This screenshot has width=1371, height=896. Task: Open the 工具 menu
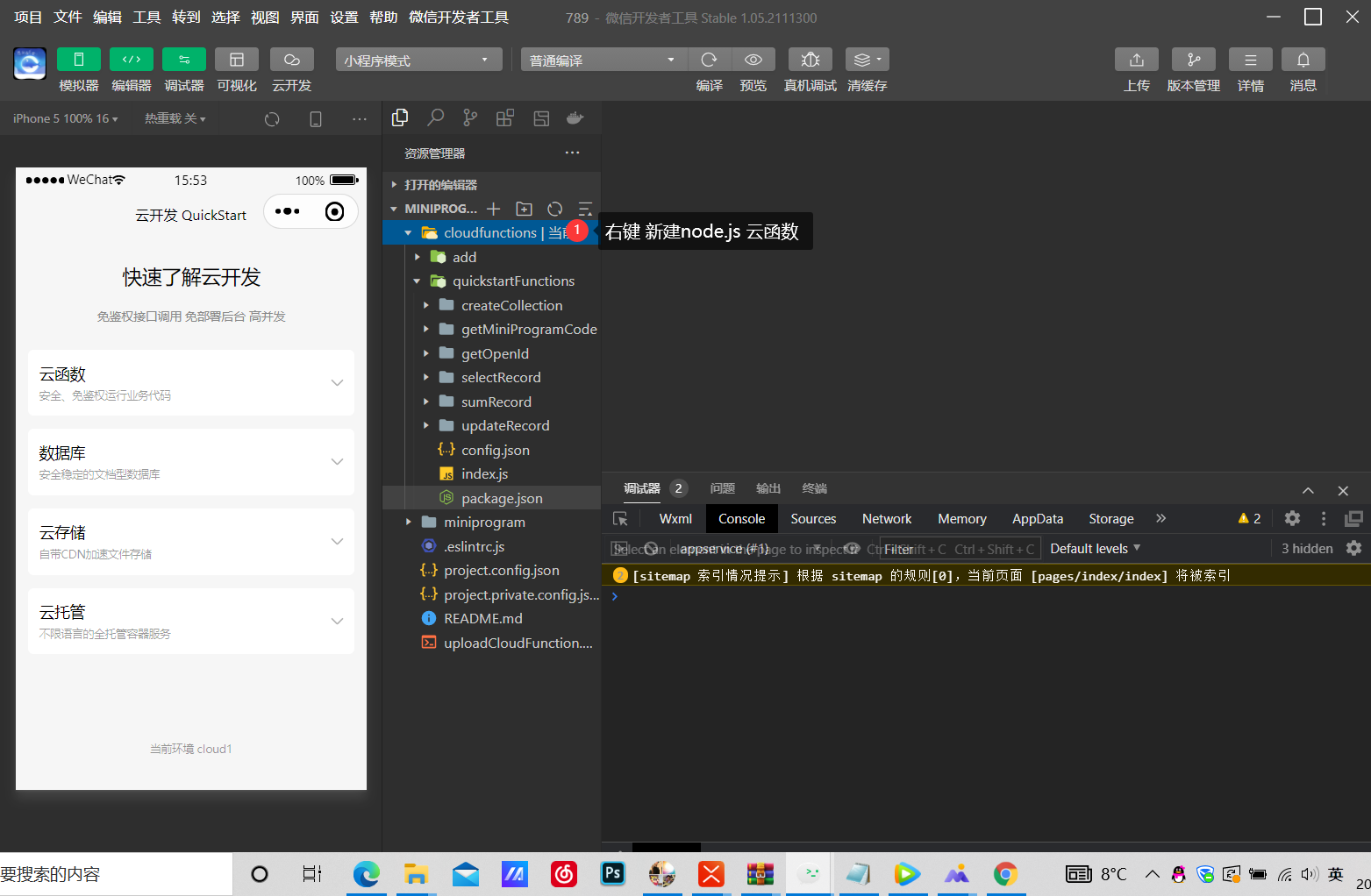coord(146,18)
